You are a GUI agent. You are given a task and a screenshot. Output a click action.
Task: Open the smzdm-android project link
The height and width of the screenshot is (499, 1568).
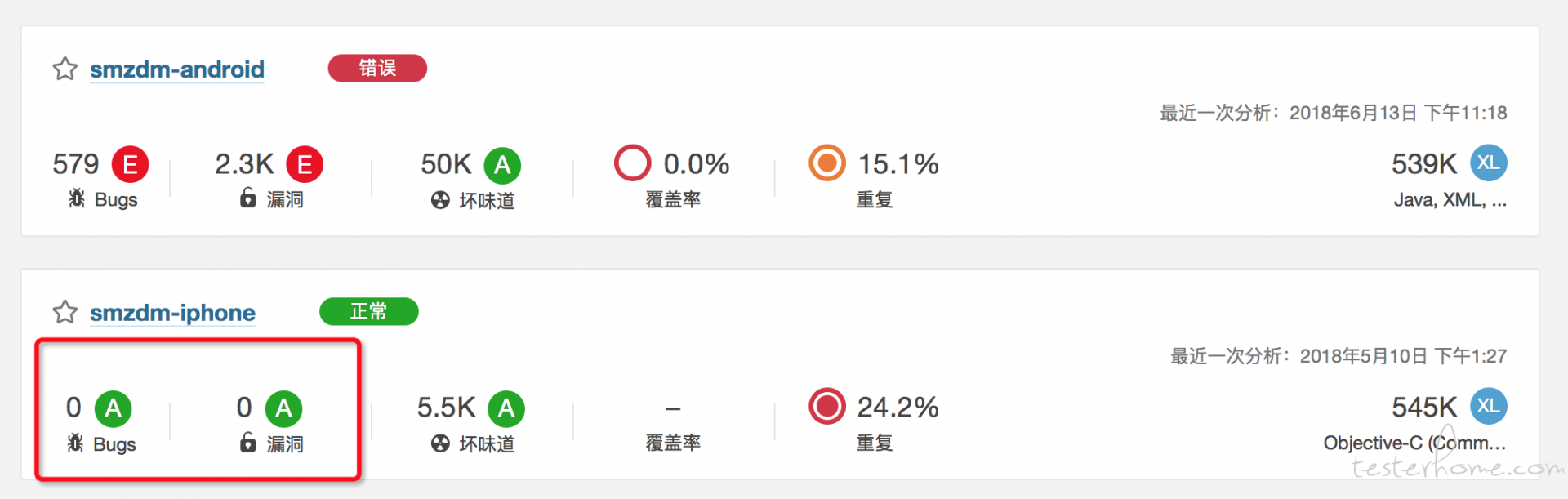177,69
